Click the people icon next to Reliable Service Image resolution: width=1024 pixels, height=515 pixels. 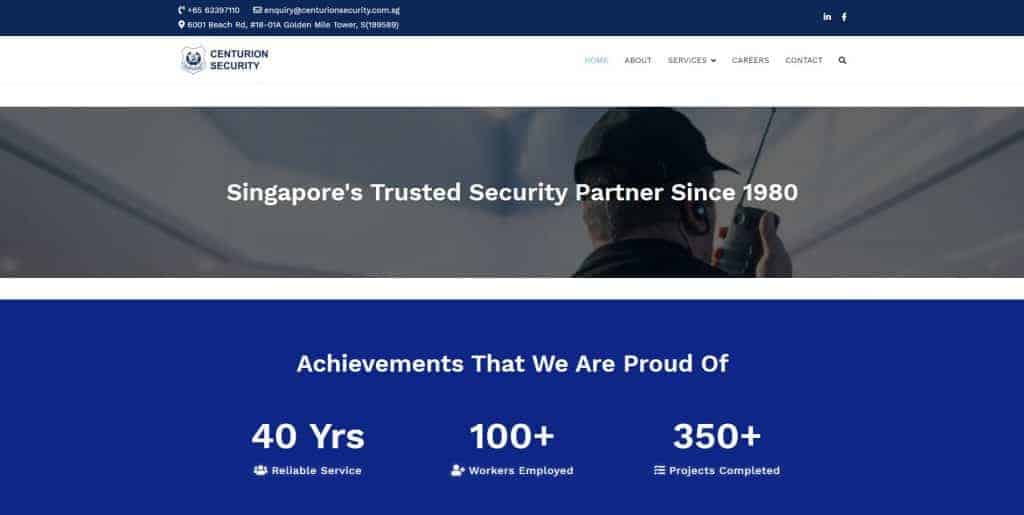(x=261, y=470)
